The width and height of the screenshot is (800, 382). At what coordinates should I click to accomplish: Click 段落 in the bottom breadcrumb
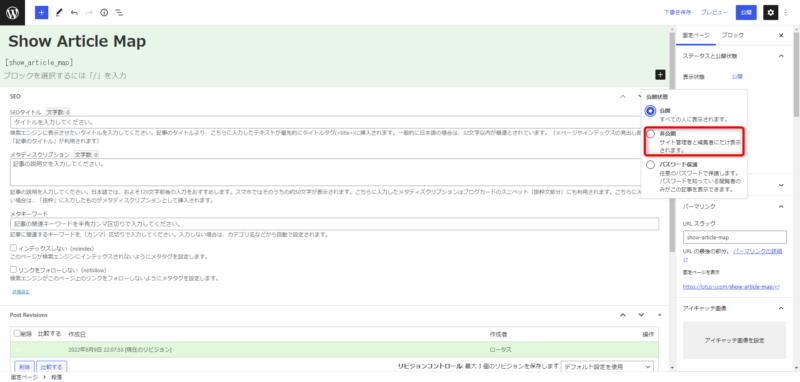point(56,377)
